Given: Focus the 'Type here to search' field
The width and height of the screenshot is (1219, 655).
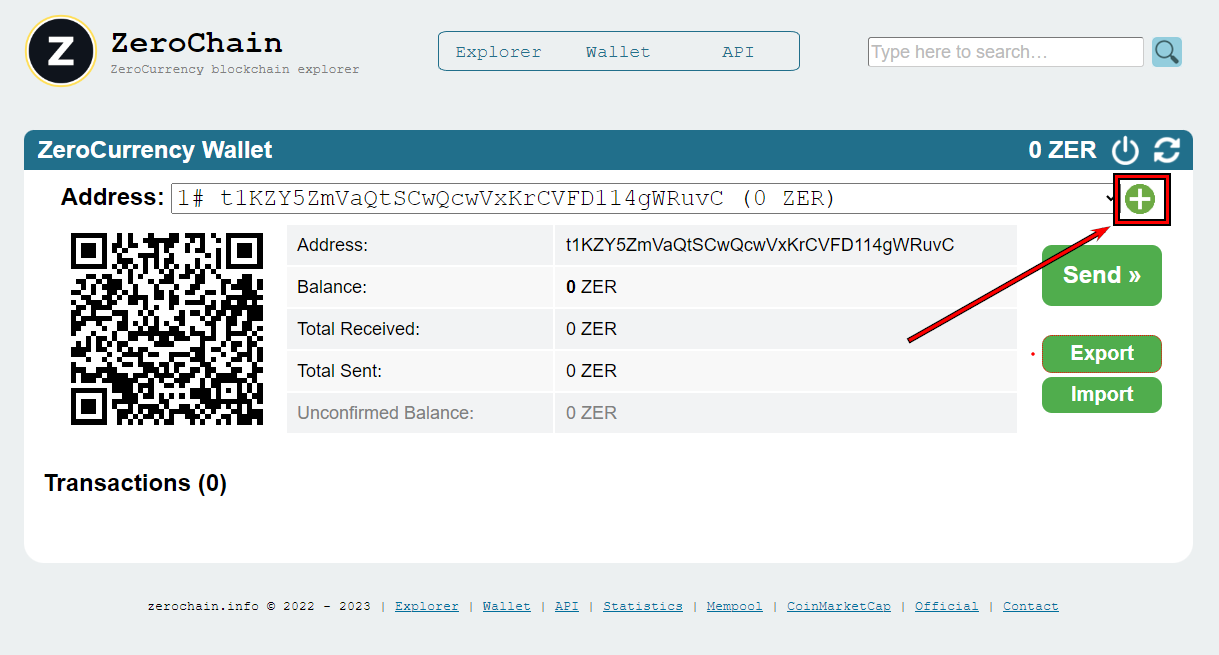Looking at the screenshot, I should 1005,52.
